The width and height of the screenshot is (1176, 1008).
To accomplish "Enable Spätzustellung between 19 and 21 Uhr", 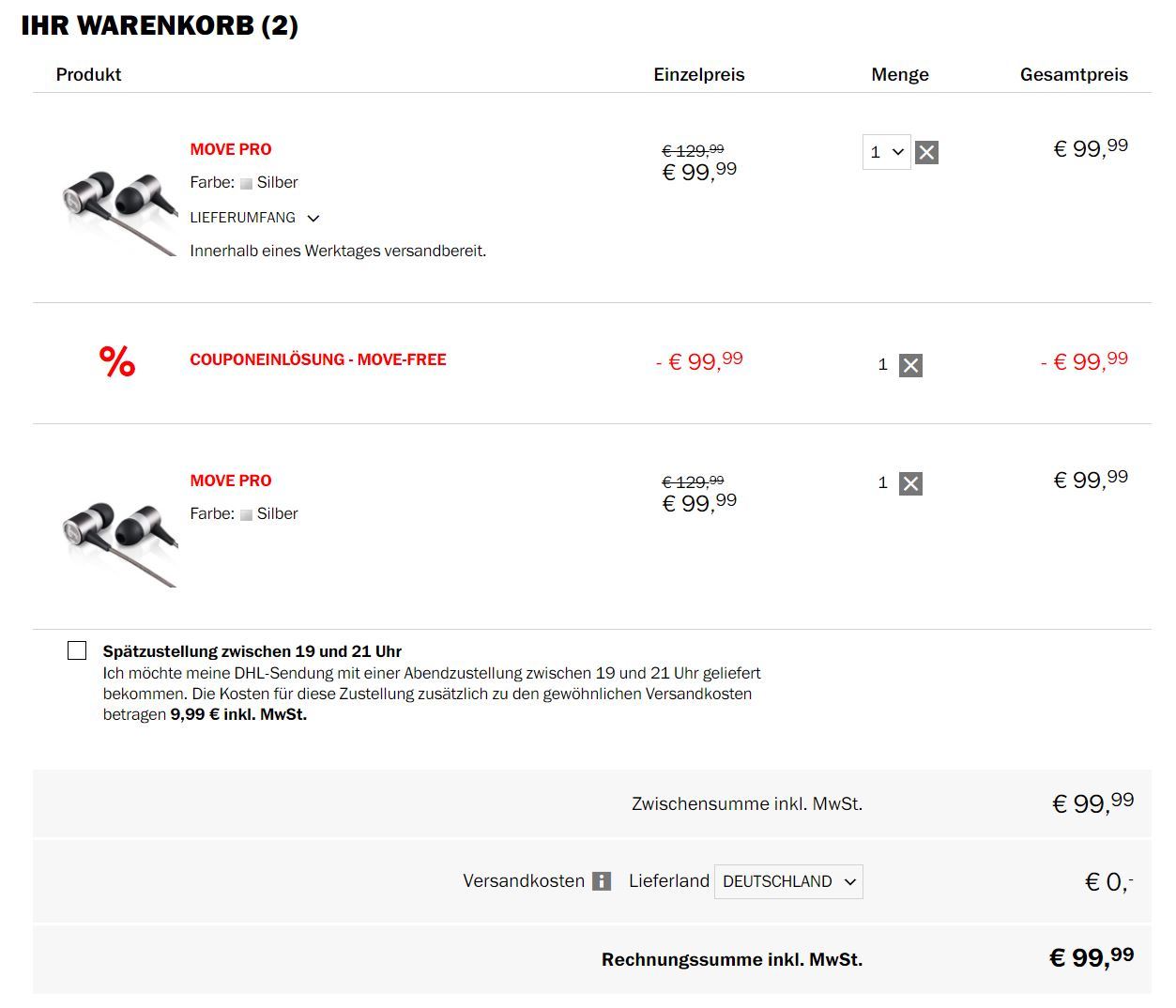I will click(x=77, y=650).
